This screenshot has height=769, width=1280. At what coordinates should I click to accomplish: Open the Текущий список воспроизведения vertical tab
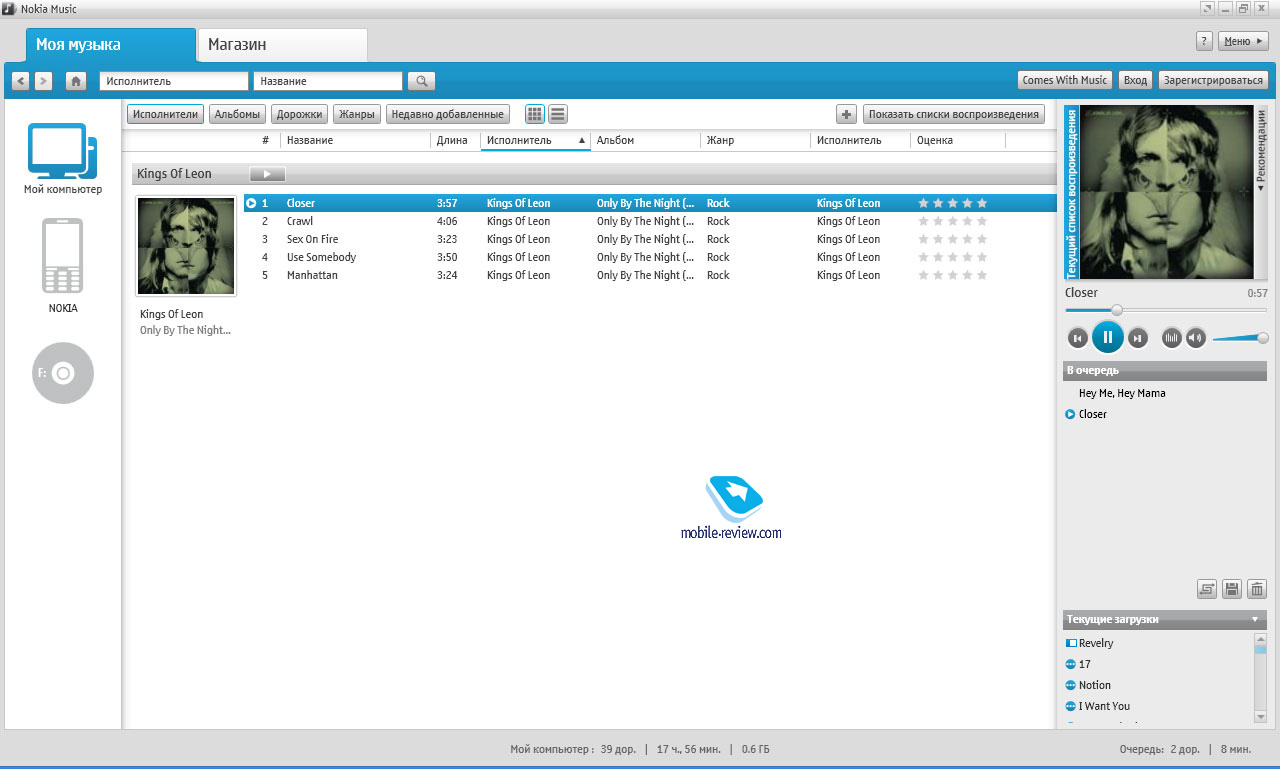(x=1071, y=192)
